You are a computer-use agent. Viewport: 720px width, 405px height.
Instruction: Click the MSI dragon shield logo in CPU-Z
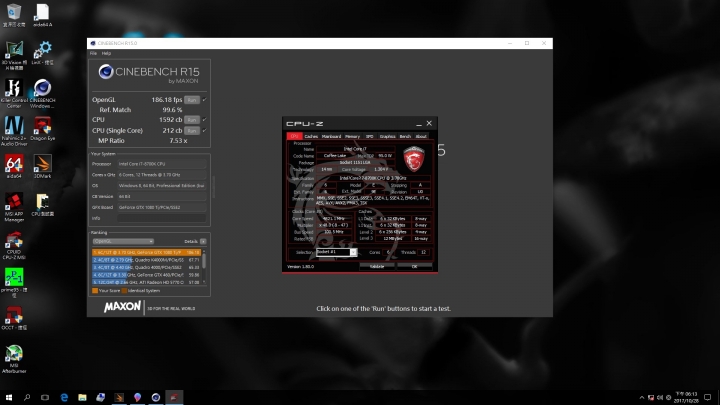pos(414,159)
